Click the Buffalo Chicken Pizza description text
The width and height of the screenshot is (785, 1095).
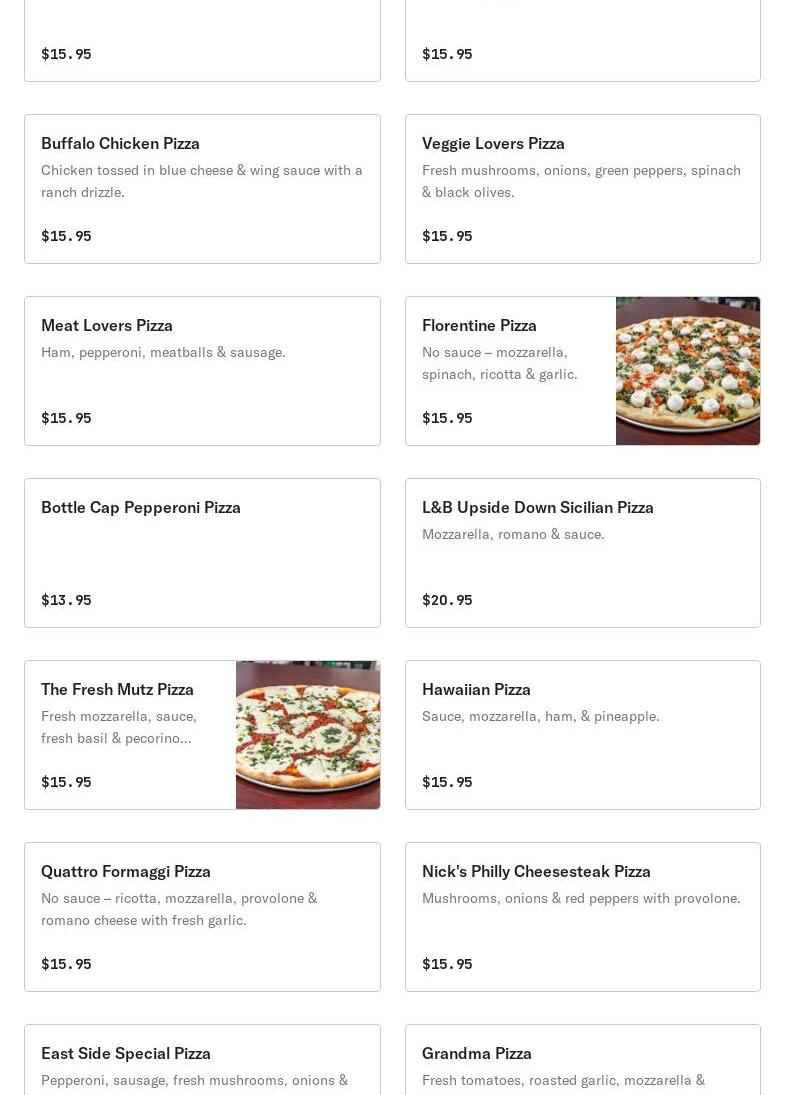[x=201, y=181]
